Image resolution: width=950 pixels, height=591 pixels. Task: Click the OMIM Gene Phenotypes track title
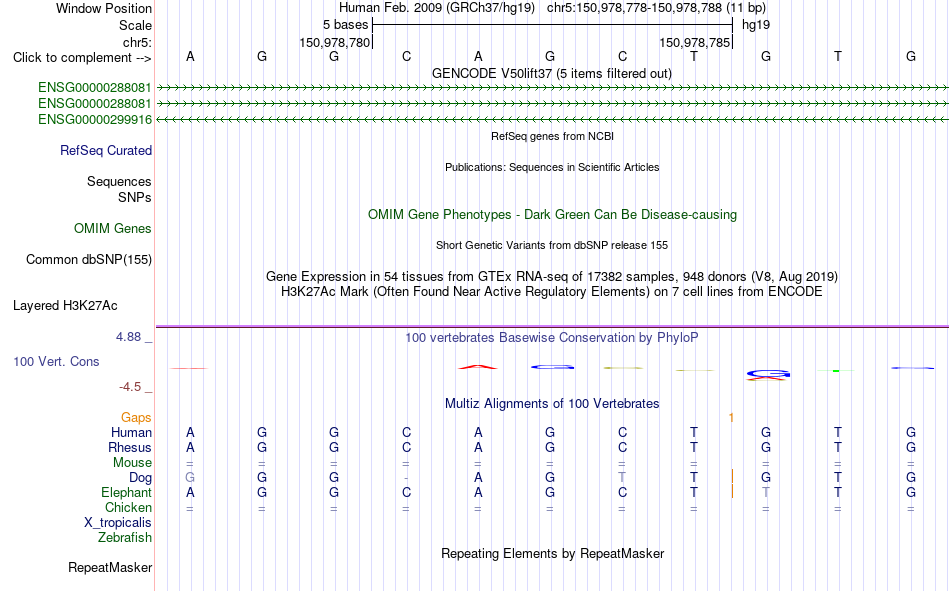[553, 215]
